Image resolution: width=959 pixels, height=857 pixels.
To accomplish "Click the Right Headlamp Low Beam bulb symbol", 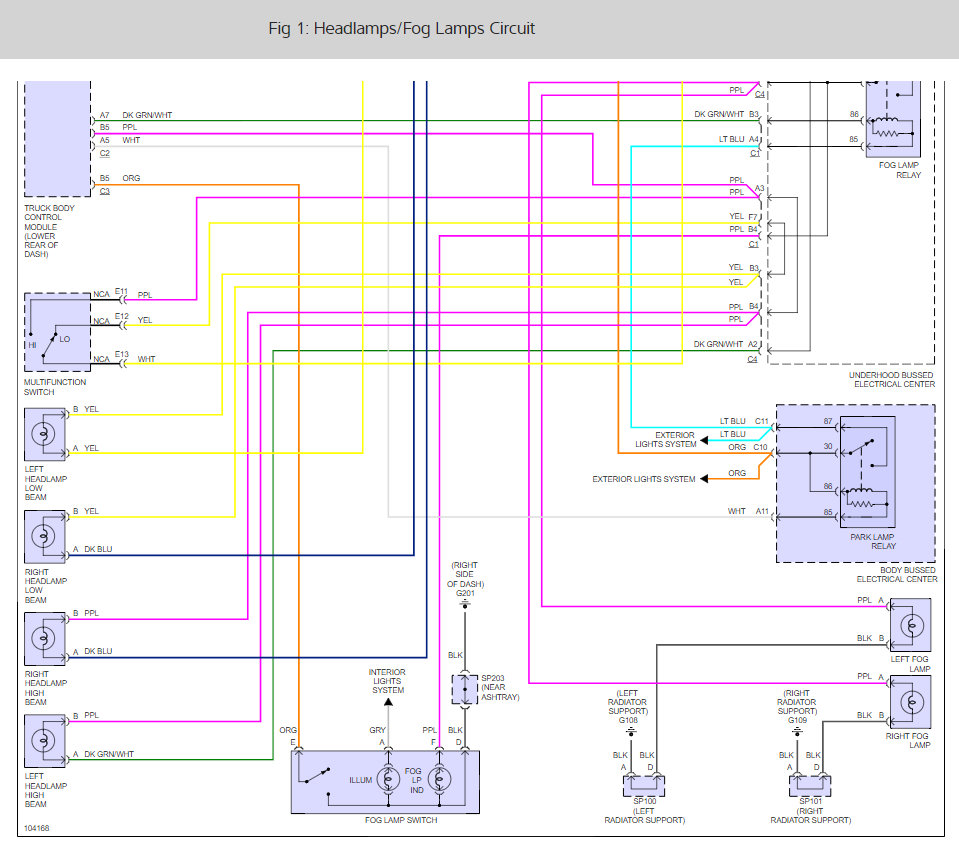I will pyautogui.click(x=43, y=536).
